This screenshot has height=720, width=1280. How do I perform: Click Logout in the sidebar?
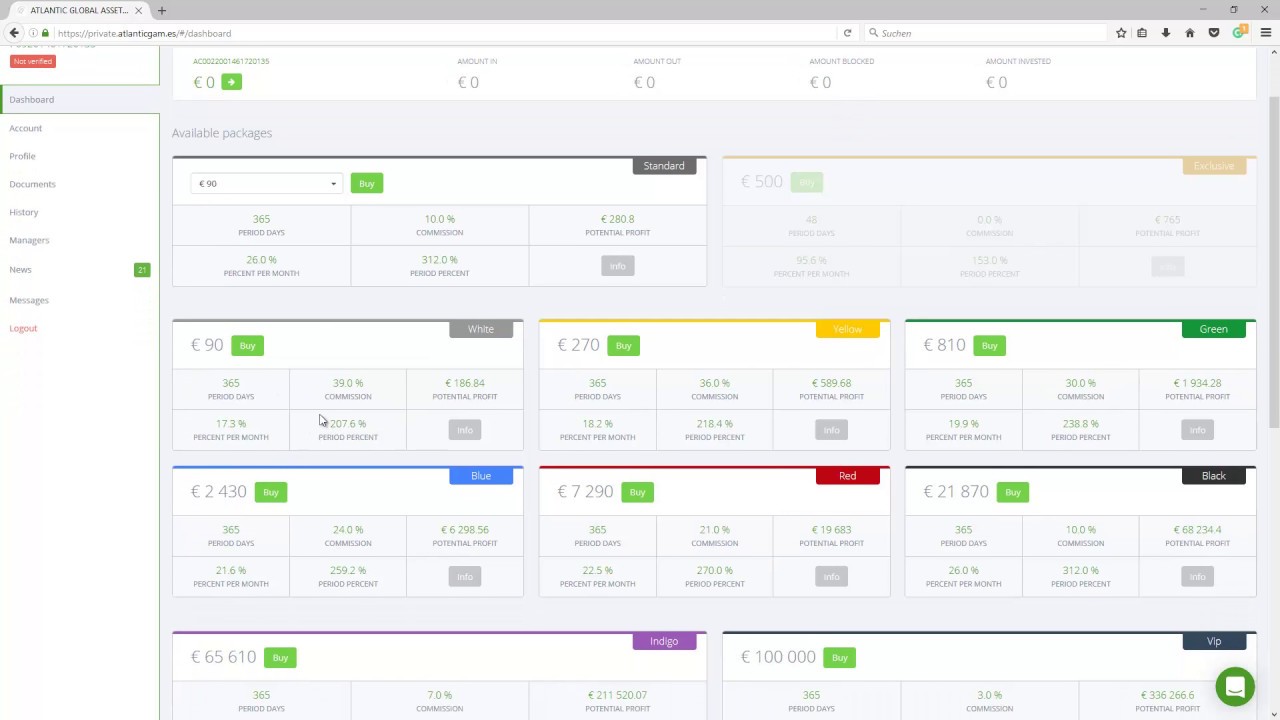(x=23, y=328)
